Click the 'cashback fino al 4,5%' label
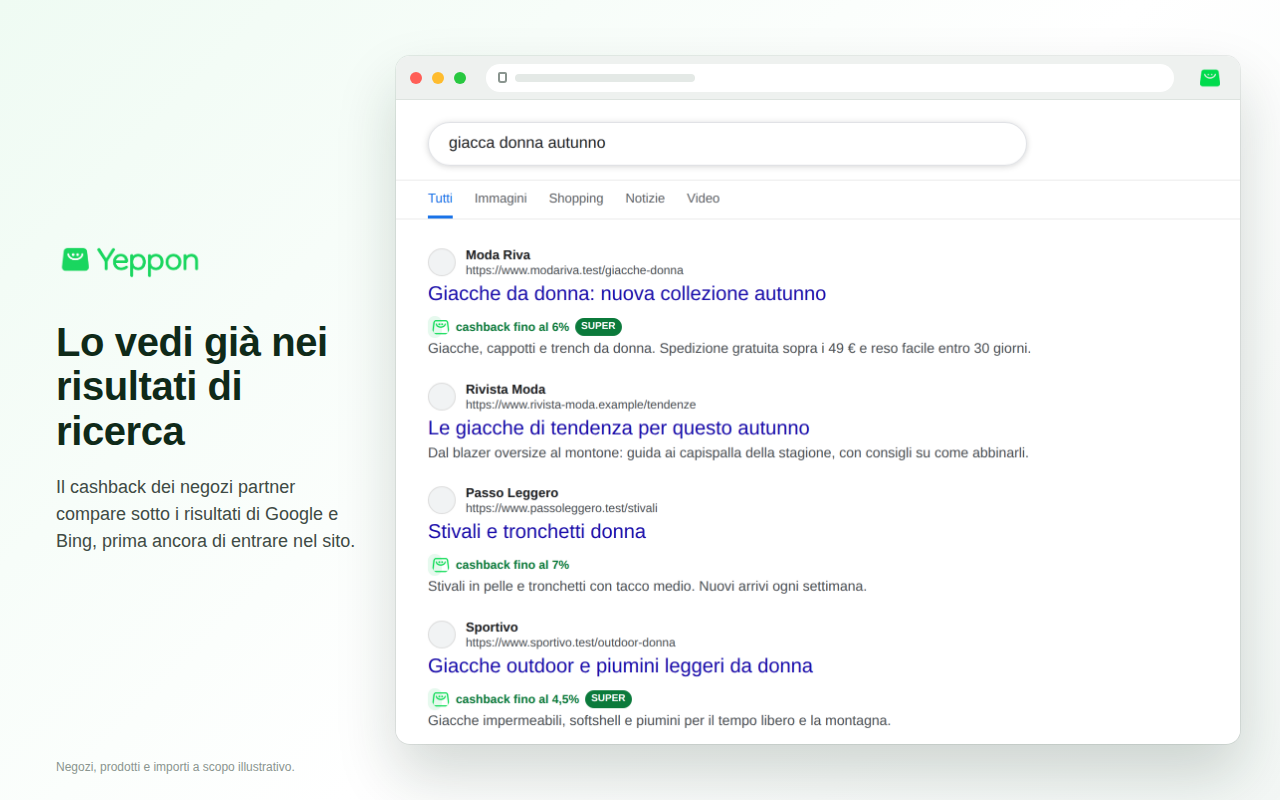1280x800 pixels. 517,699
